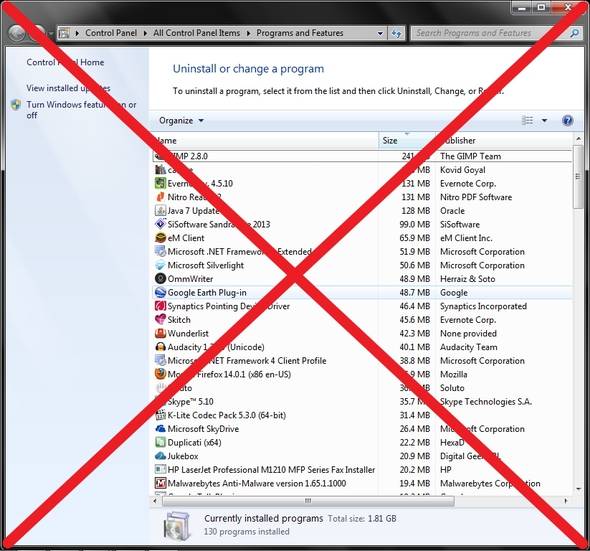Image resolution: width=590 pixels, height=551 pixels.
Task: Click the K-Lite Codec Pack icon
Action: coord(160,415)
